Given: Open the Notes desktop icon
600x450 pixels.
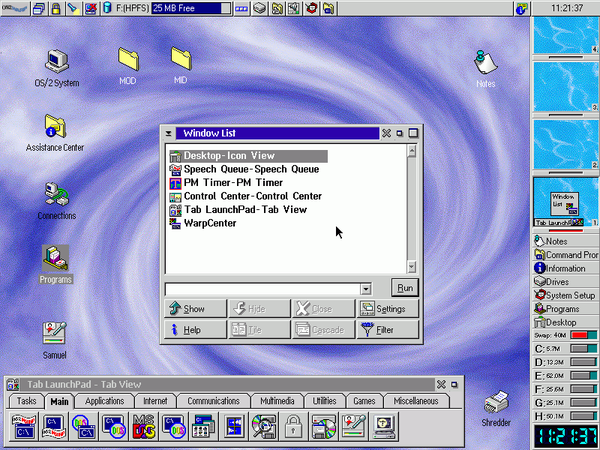Looking at the screenshot, I should pyautogui.click(x=486, y=63).
